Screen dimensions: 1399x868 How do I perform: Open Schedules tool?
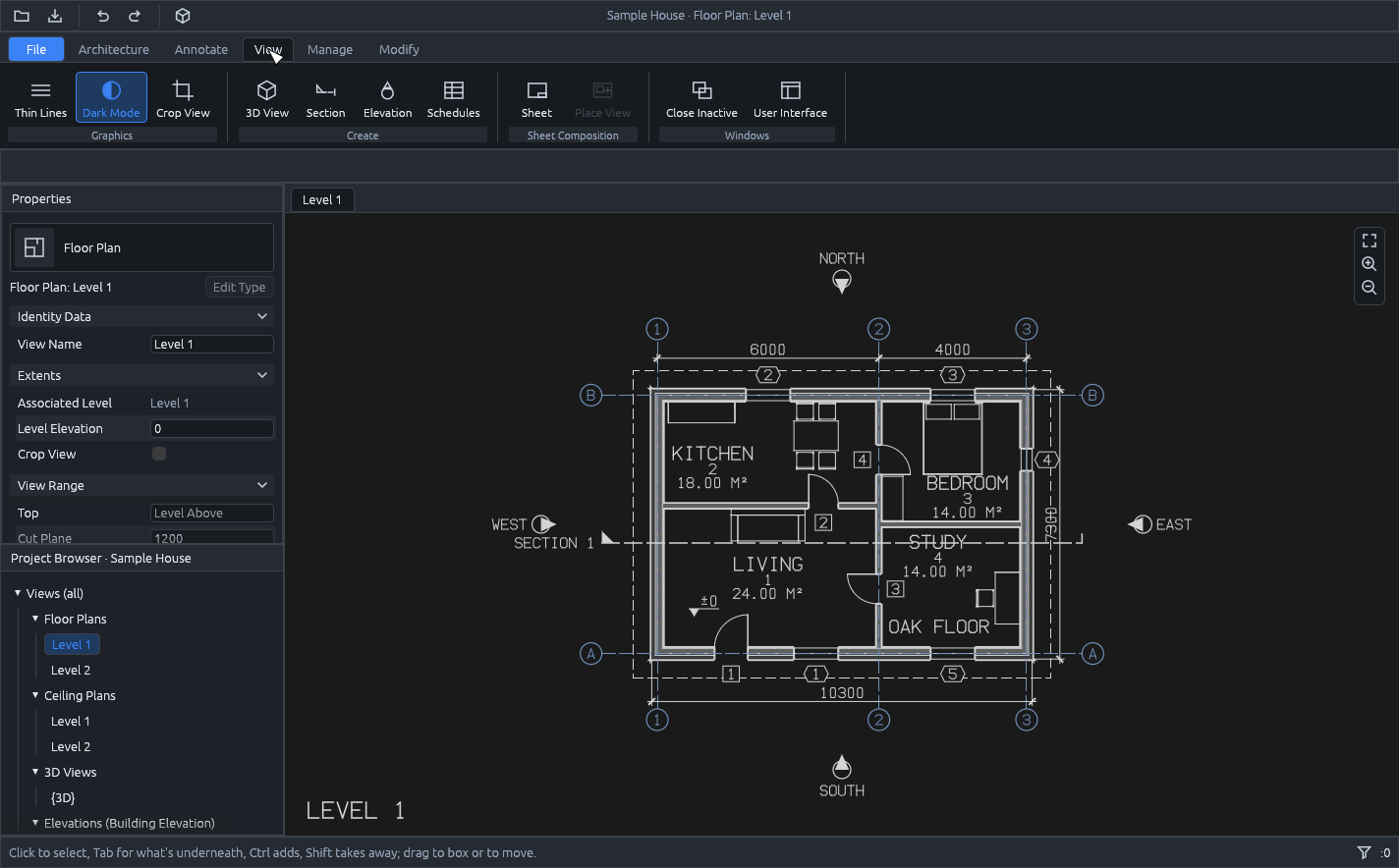453,98
